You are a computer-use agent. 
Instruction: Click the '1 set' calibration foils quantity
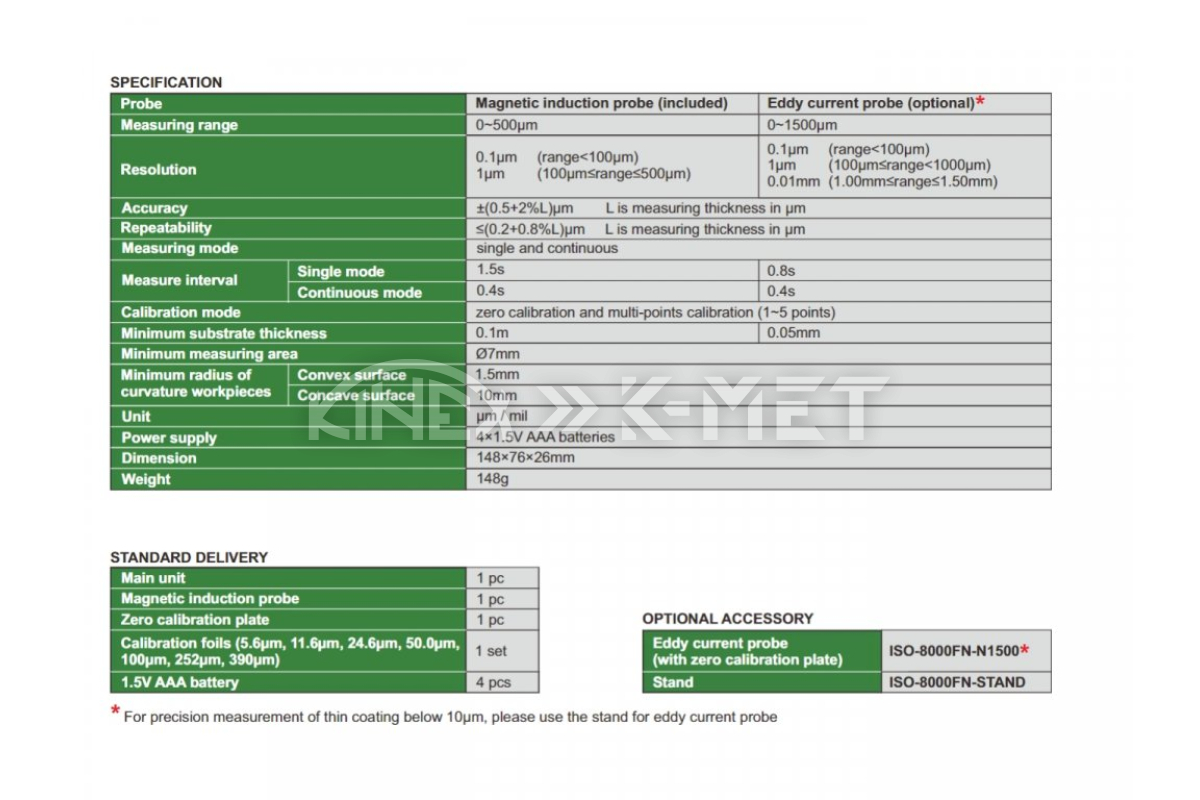491,651
